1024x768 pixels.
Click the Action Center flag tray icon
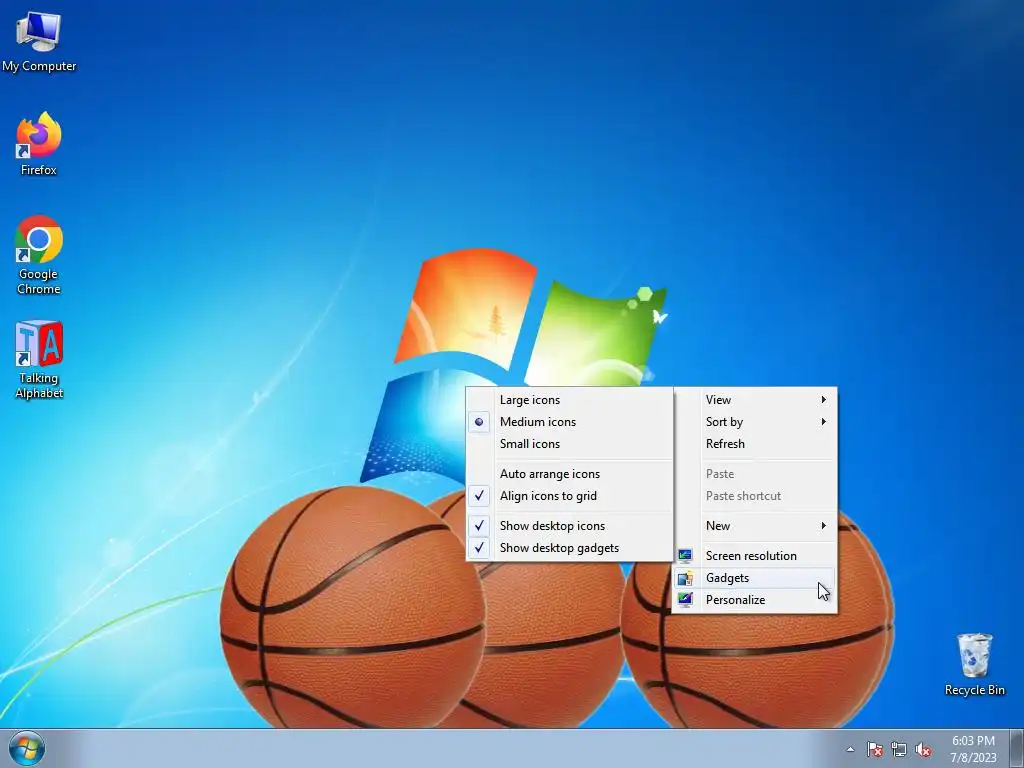pyautogui.click(x=874, y=749)
